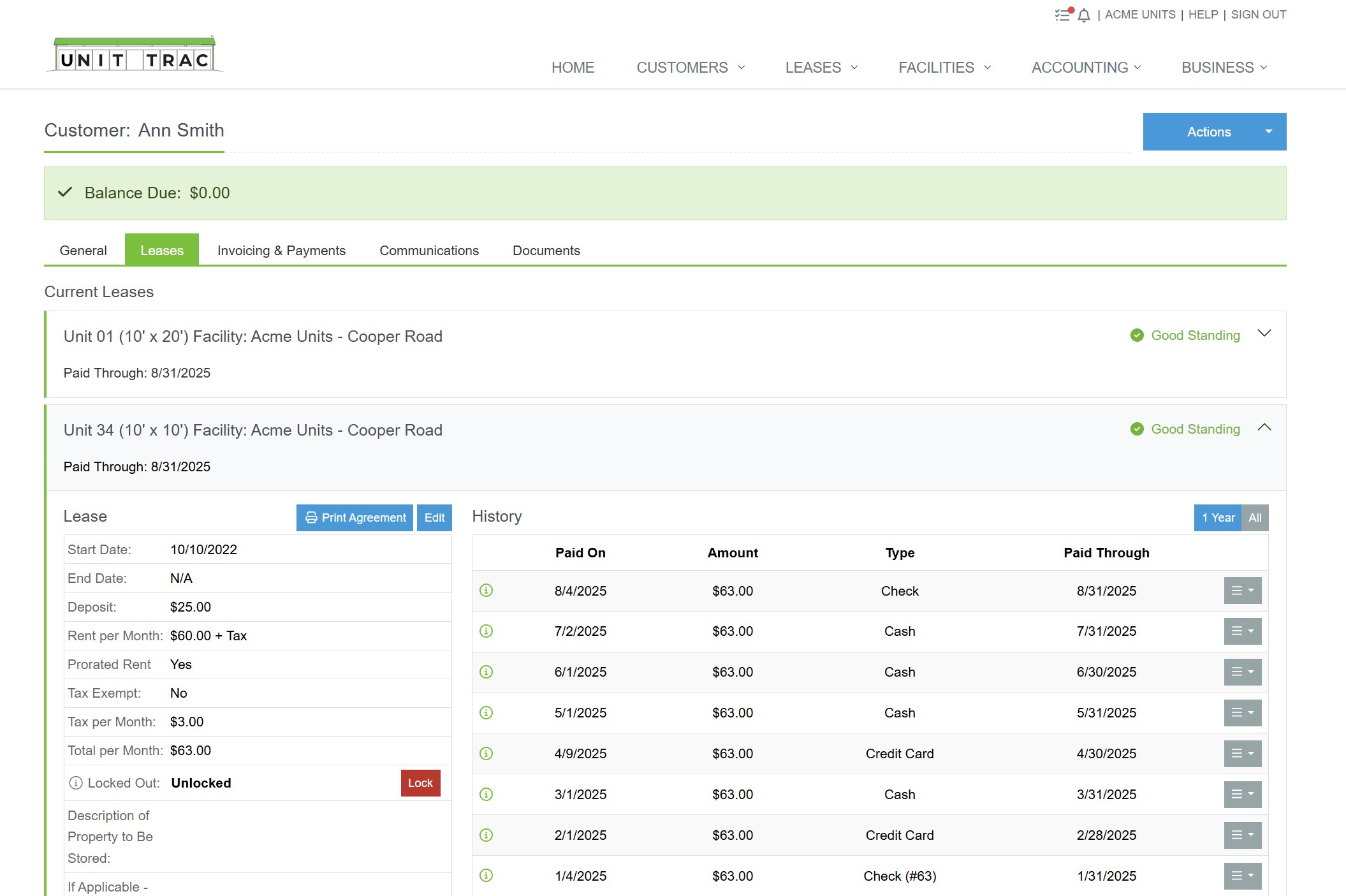Edit the Unit 34 lease
Screen dimensions: 1346x896
pyautogui.click(x=434, y=518)
